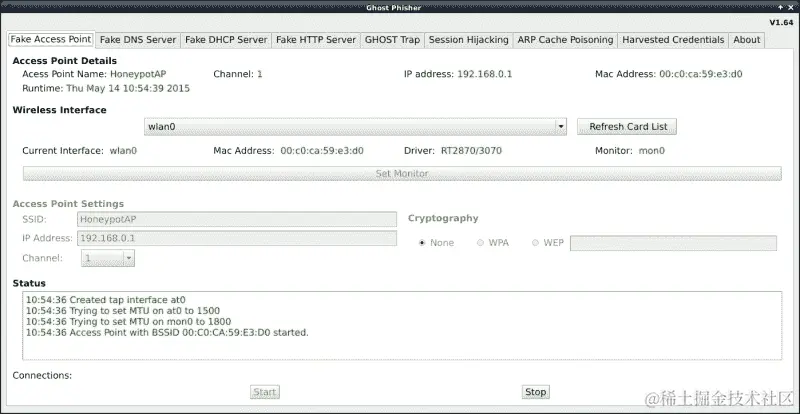The width and height of the screenshot is (800, 414).
Task: Open the Fake DNS Server tab
Action: click(x=138, y=40)
